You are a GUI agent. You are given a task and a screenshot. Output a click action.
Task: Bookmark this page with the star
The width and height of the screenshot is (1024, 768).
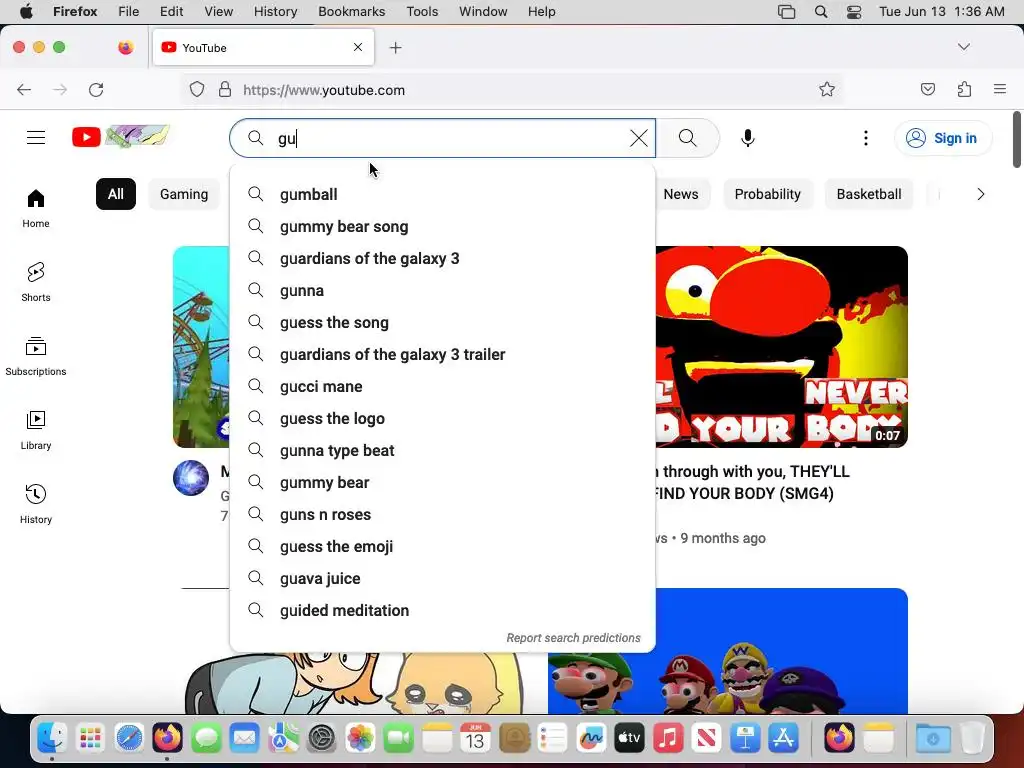[x=827, y=89]
